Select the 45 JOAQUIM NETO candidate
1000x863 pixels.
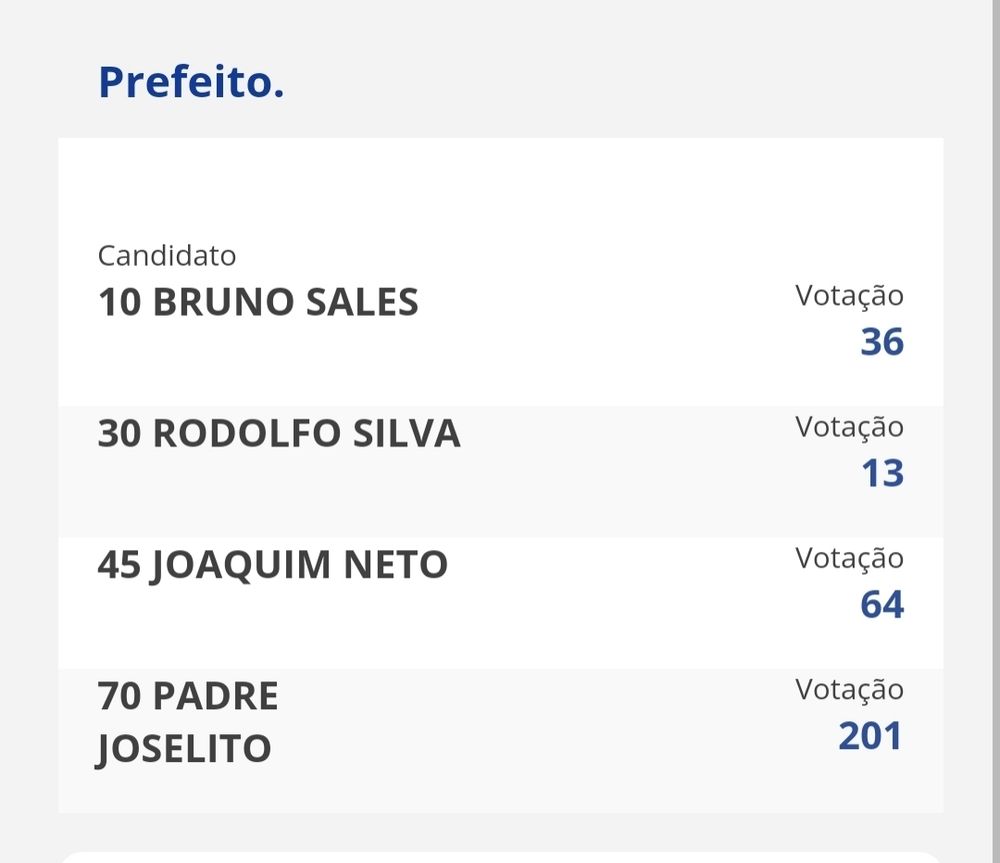[273, 566]
